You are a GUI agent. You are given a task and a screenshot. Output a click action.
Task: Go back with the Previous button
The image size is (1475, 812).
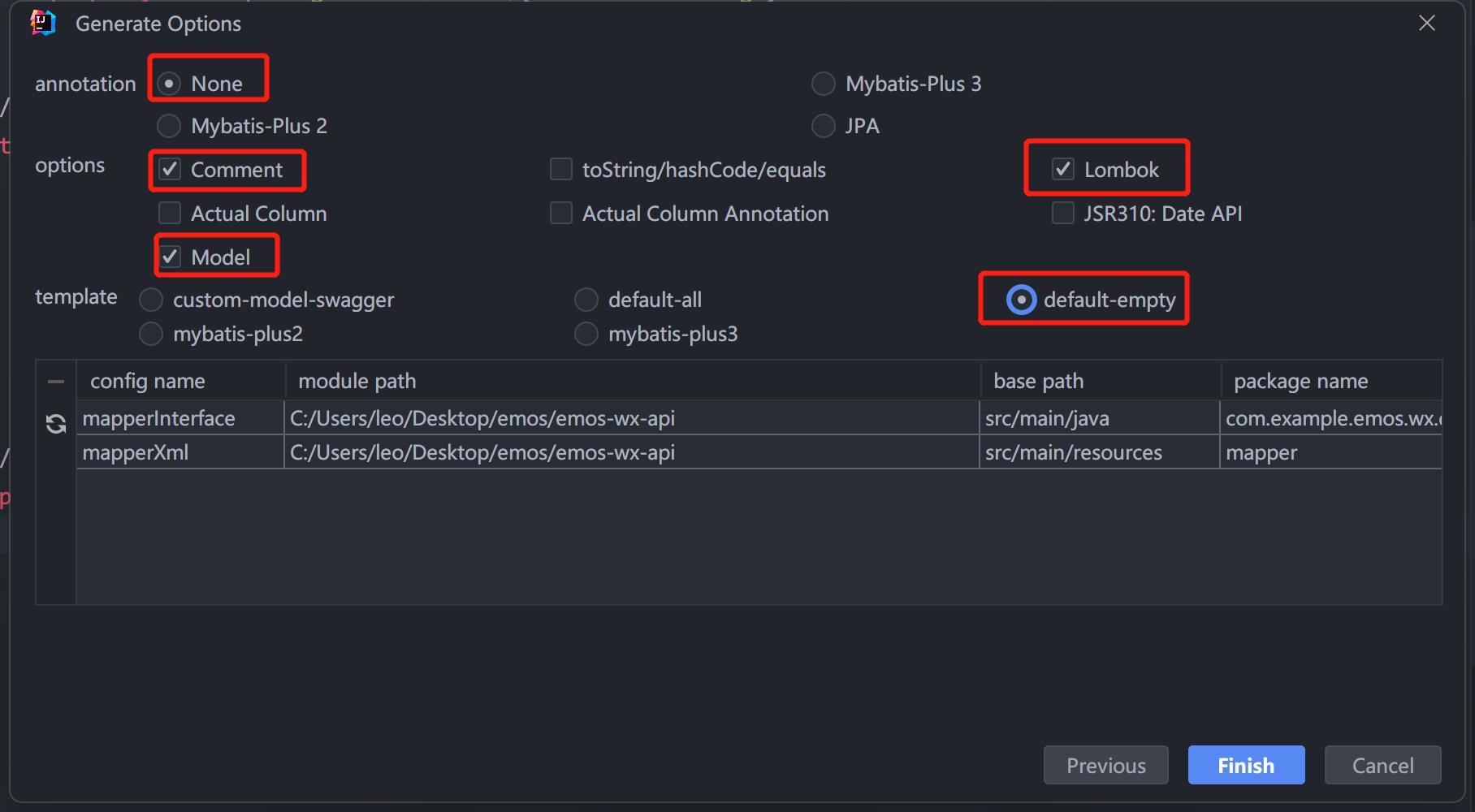click(1105, 765)
